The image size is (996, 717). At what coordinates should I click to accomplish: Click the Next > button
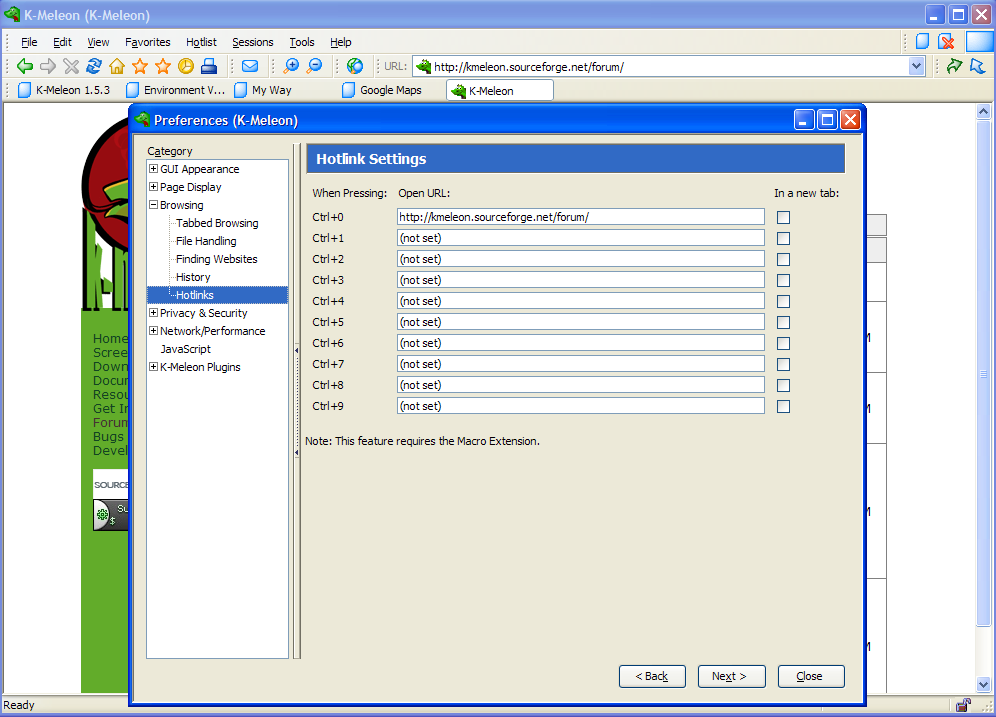pos(730,676)
